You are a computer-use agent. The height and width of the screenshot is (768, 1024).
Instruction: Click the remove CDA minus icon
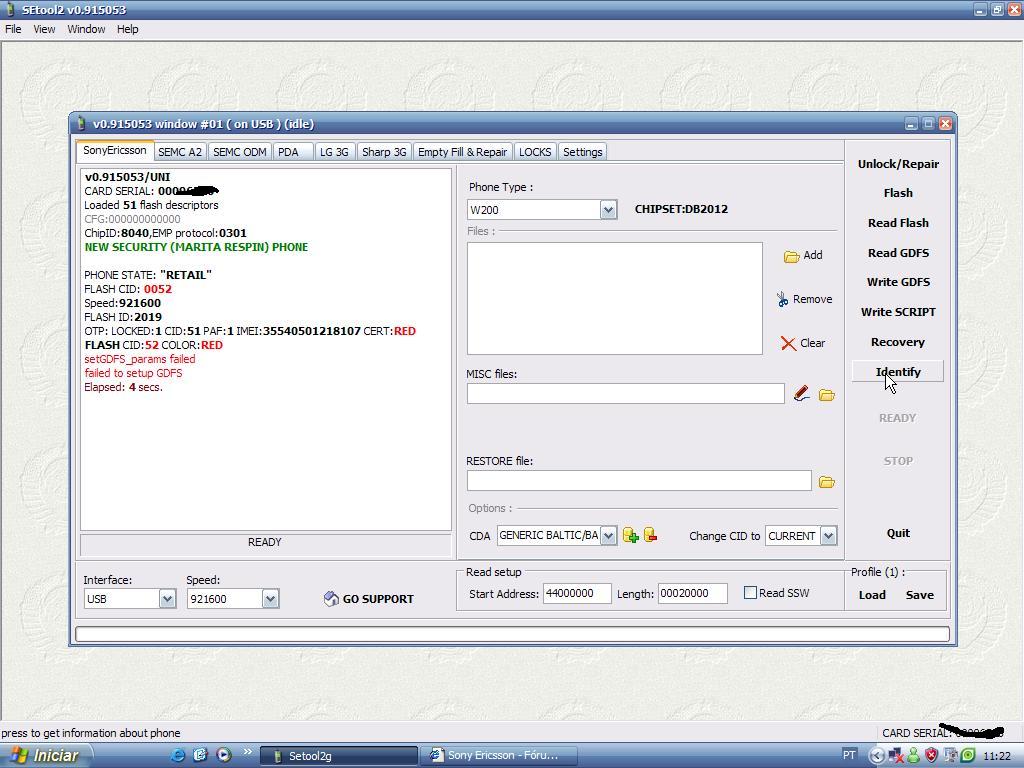tap(650, 535)
